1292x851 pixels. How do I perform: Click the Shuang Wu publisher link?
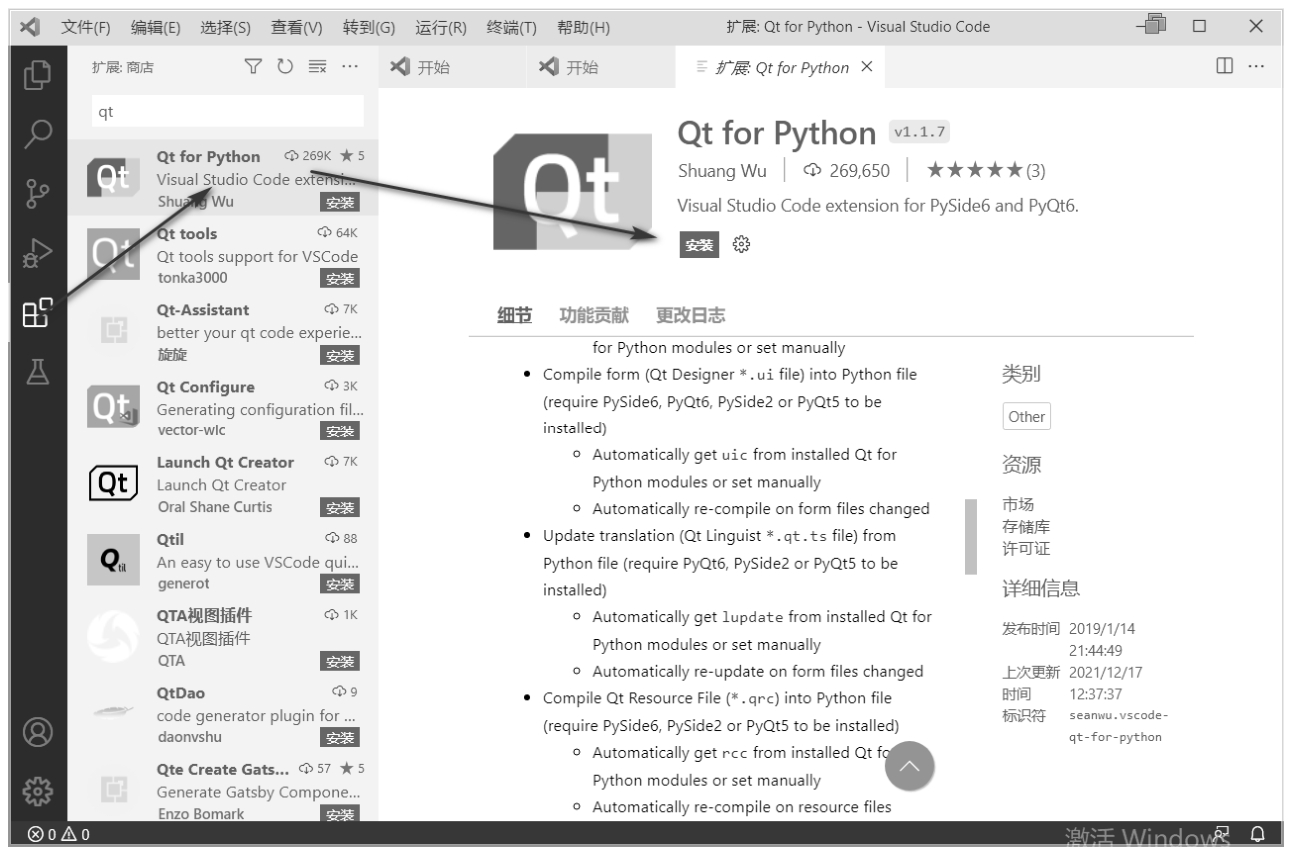722,171
